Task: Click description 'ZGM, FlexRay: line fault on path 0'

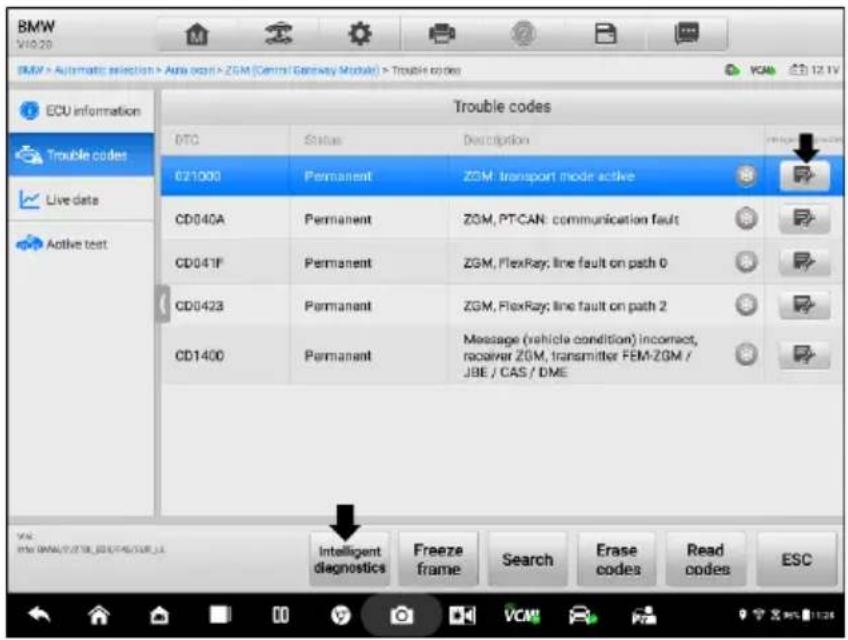Action: (x=565, y=262)
